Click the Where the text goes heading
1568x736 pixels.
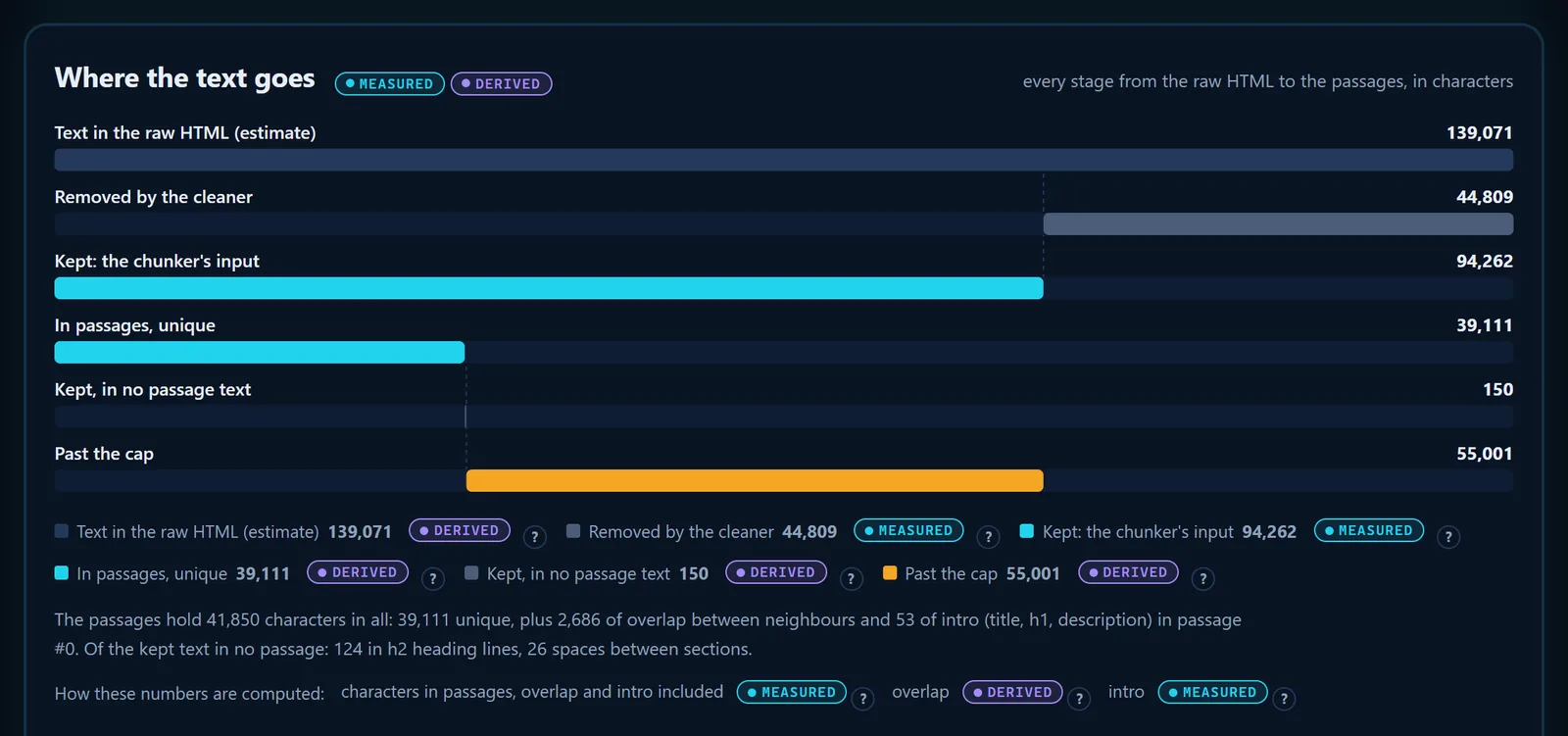tap(185, 78)
